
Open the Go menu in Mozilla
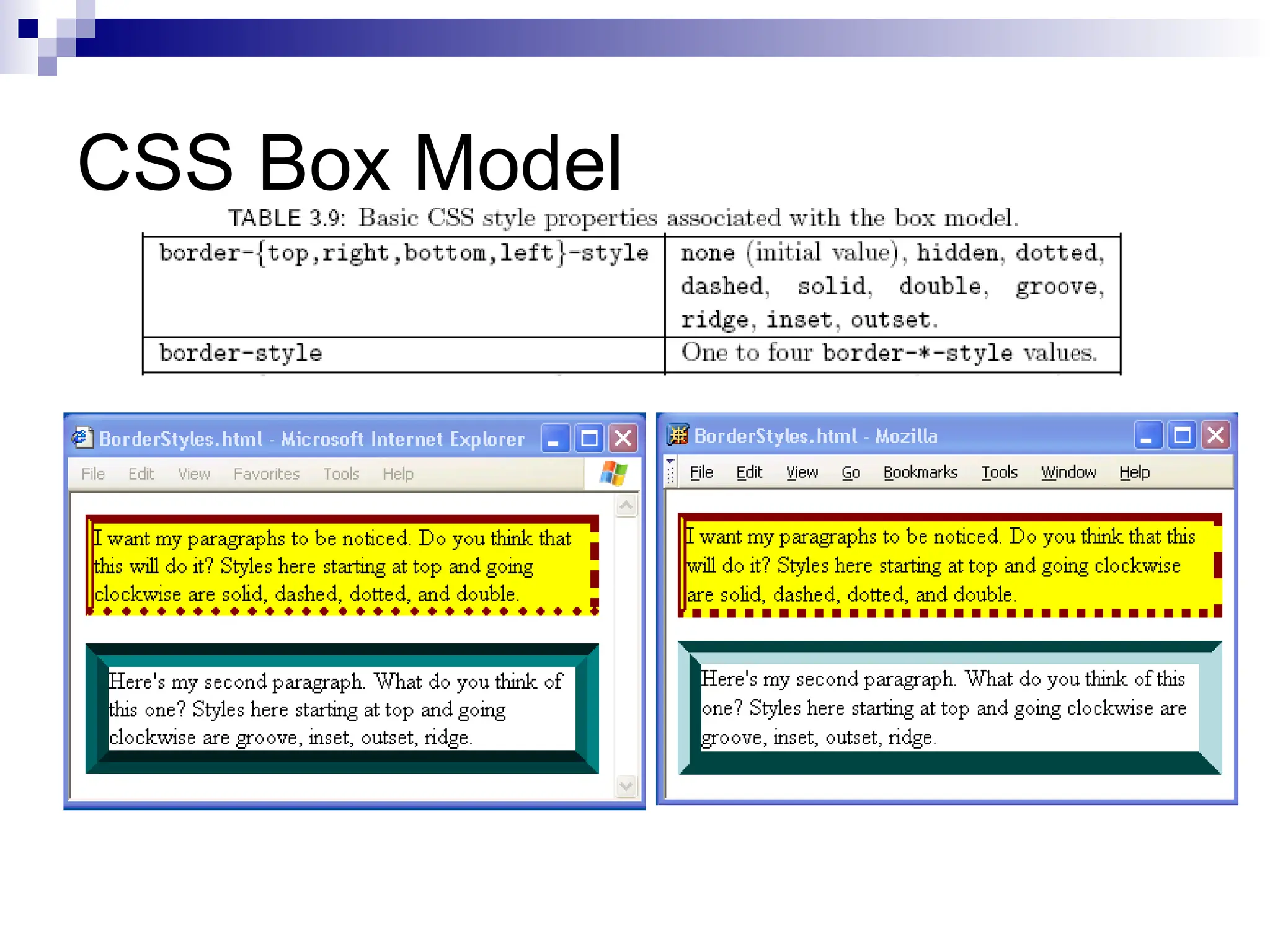pos(850,472)
